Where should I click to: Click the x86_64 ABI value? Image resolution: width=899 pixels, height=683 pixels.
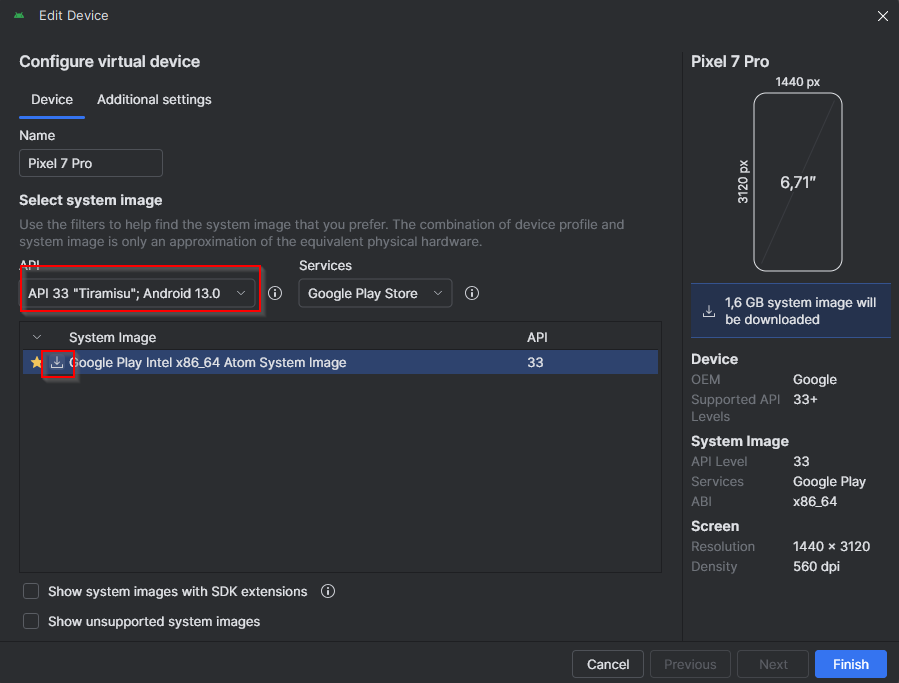(x=815, y=502)
